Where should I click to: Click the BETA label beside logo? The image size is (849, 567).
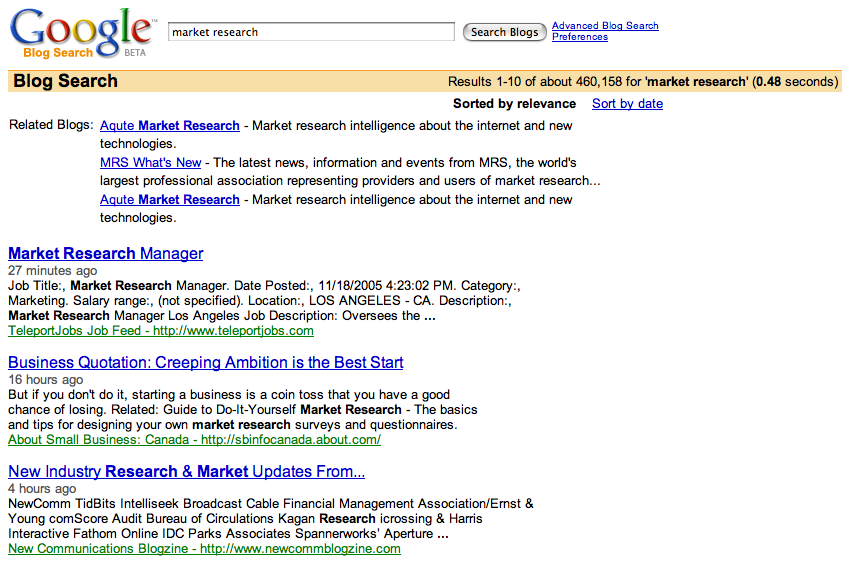click(135, 53)
